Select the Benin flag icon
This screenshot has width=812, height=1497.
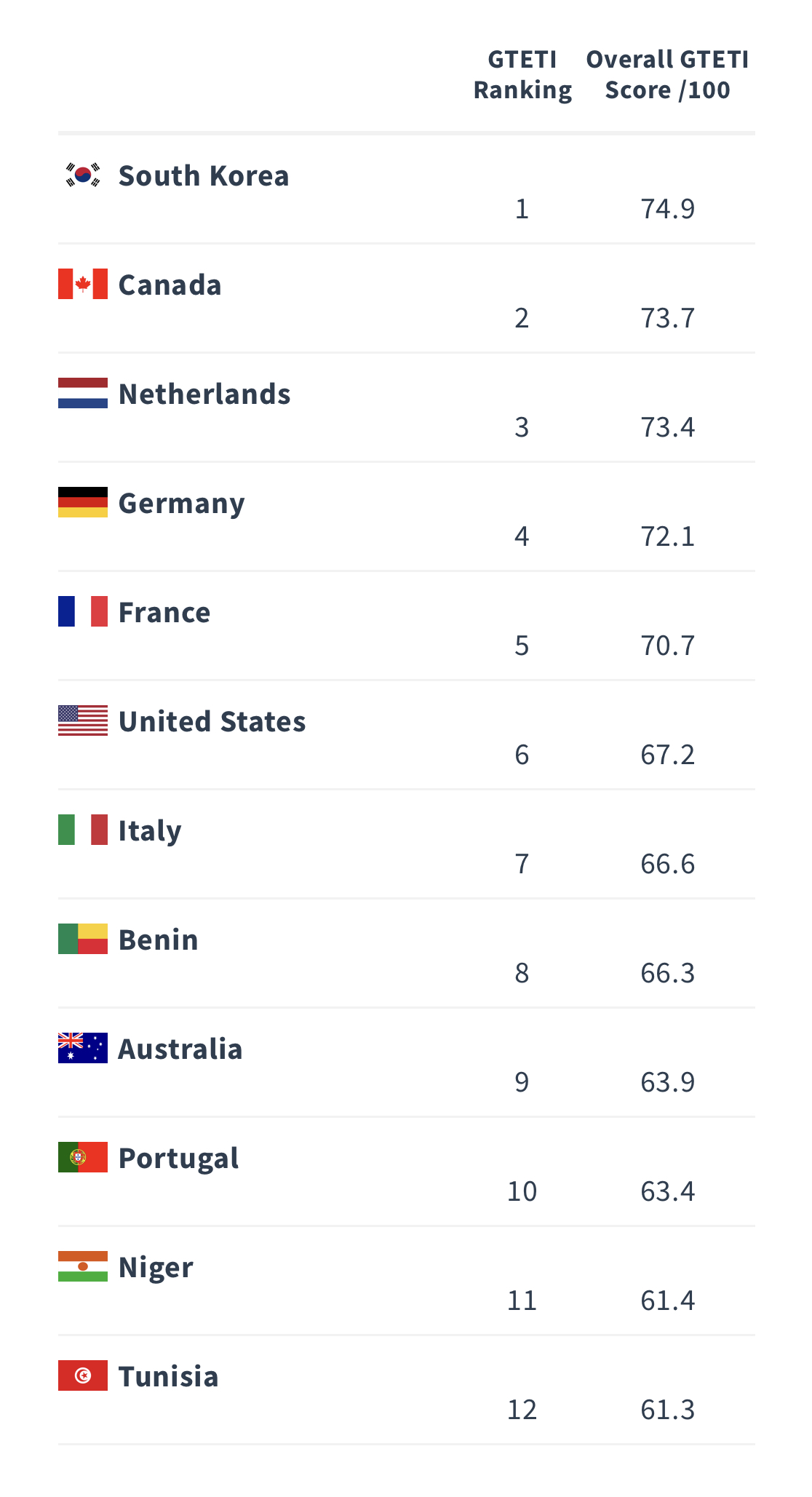click(83, 939)
